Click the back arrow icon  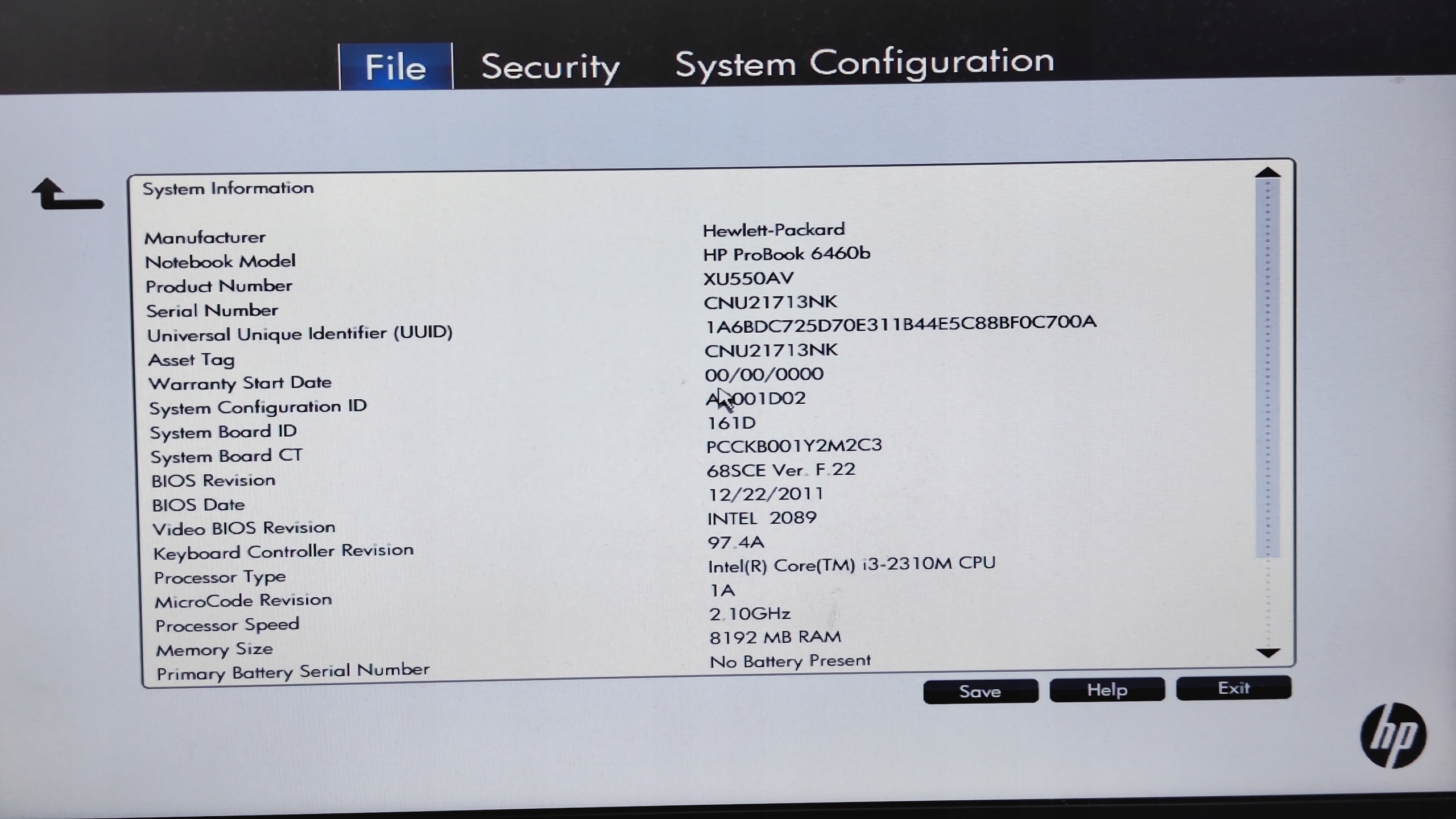[68, 194]
